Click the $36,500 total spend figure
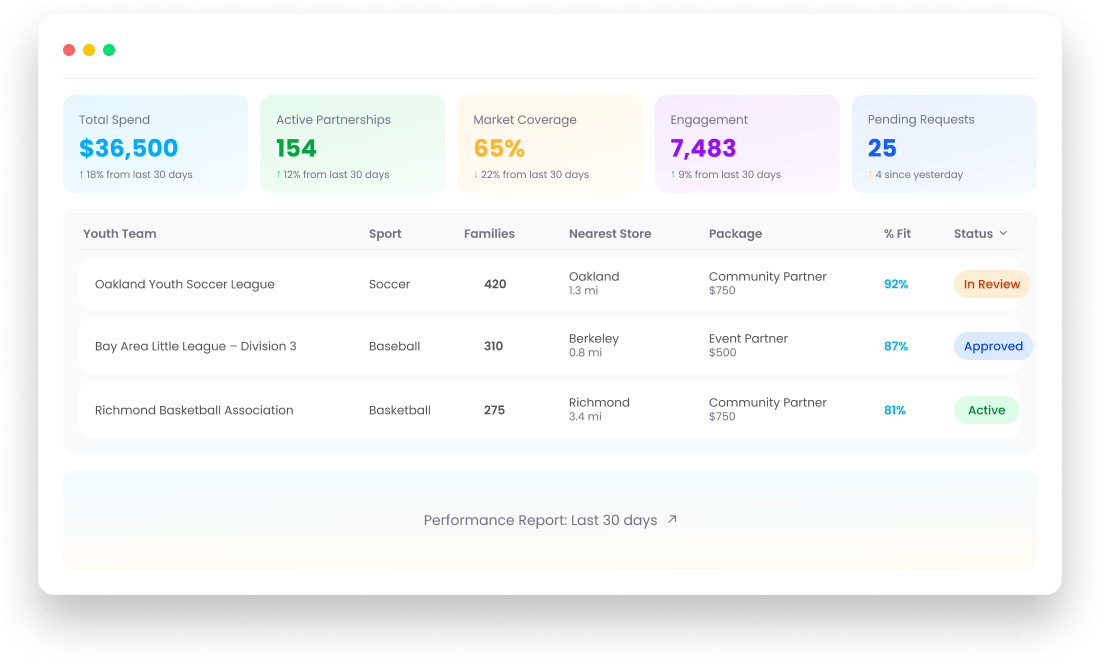 pos(128,148)
